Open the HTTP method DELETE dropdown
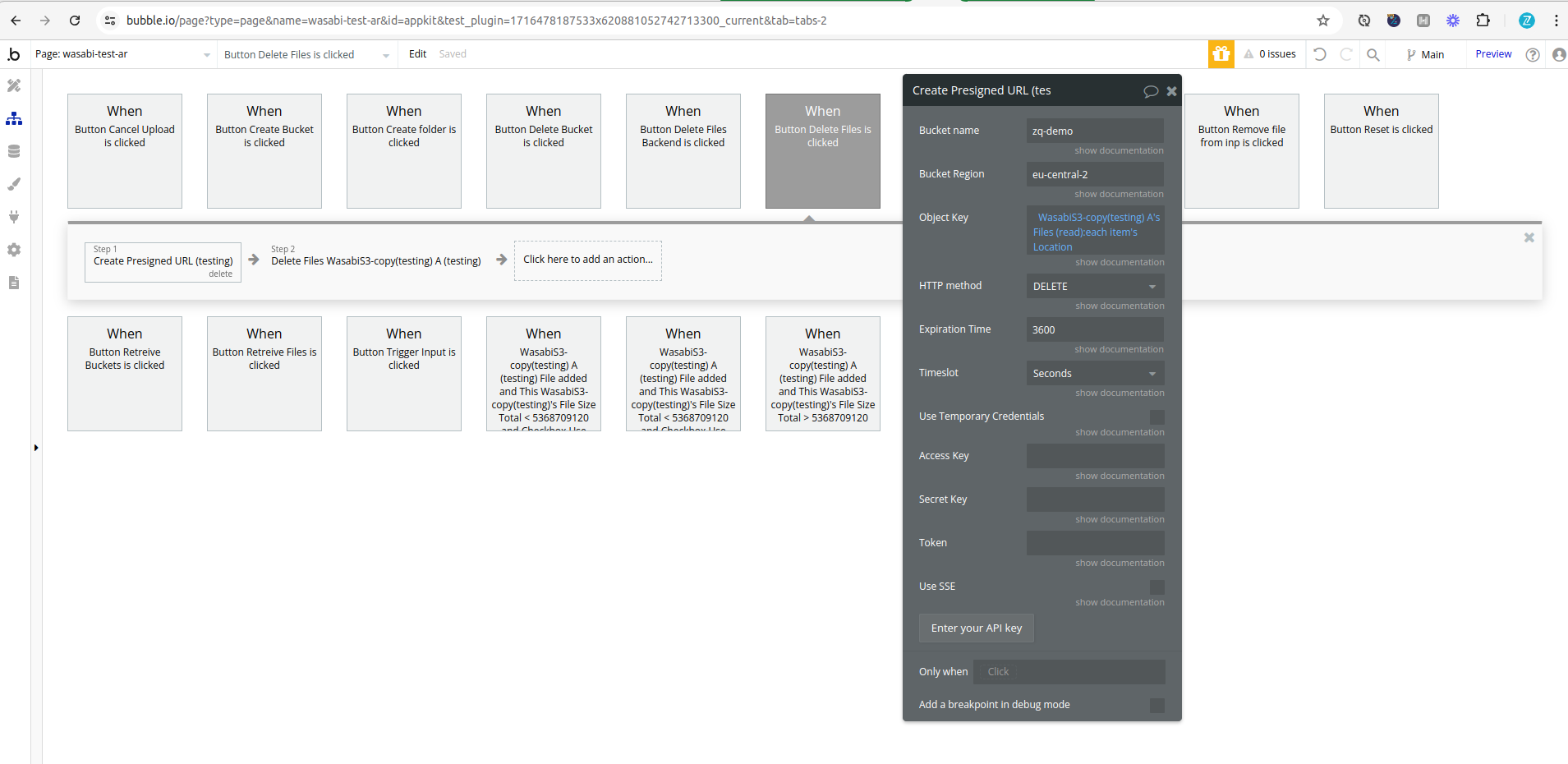 click(1095, 286)
